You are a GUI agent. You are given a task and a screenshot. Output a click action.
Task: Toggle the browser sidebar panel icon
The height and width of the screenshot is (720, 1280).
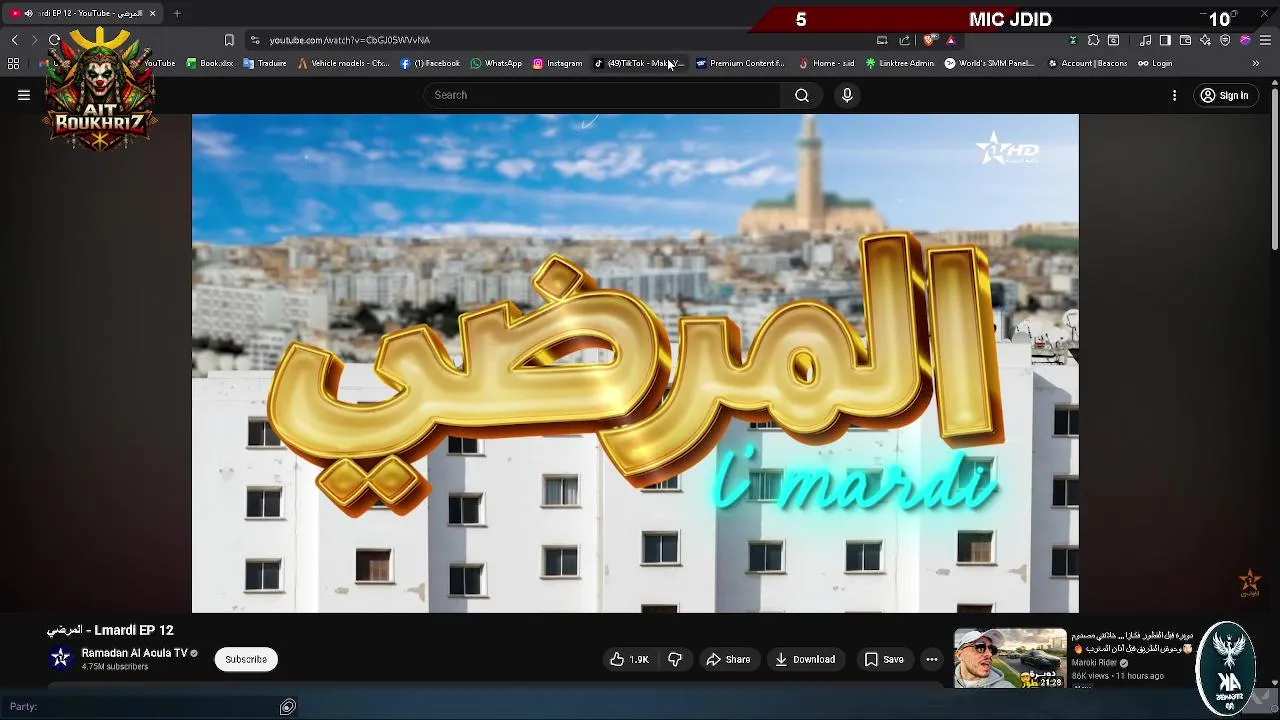pyautogui.click(x=1165, y=40)
